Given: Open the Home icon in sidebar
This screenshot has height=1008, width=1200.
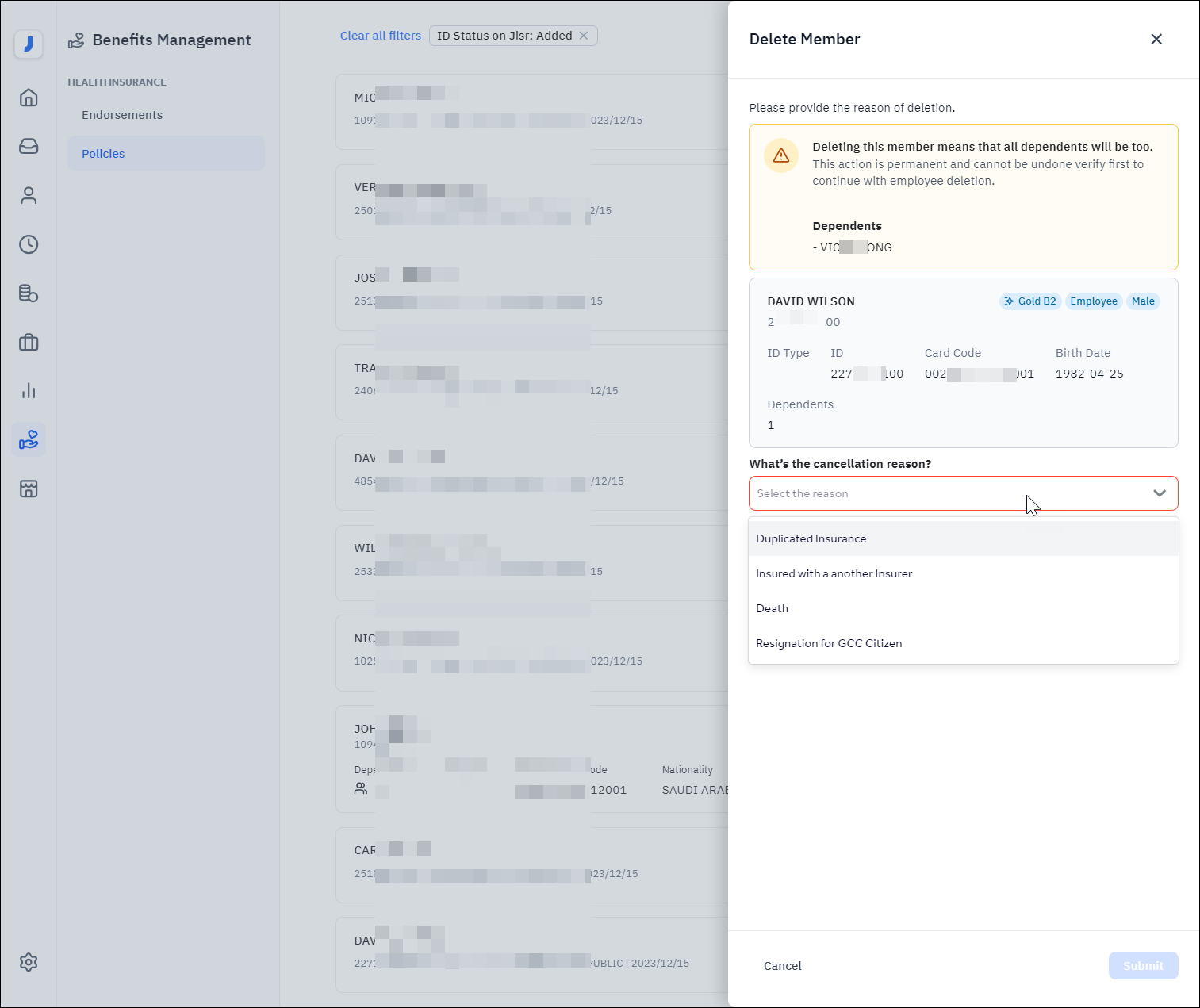Looking at the screenshot, I should (29, 98).
